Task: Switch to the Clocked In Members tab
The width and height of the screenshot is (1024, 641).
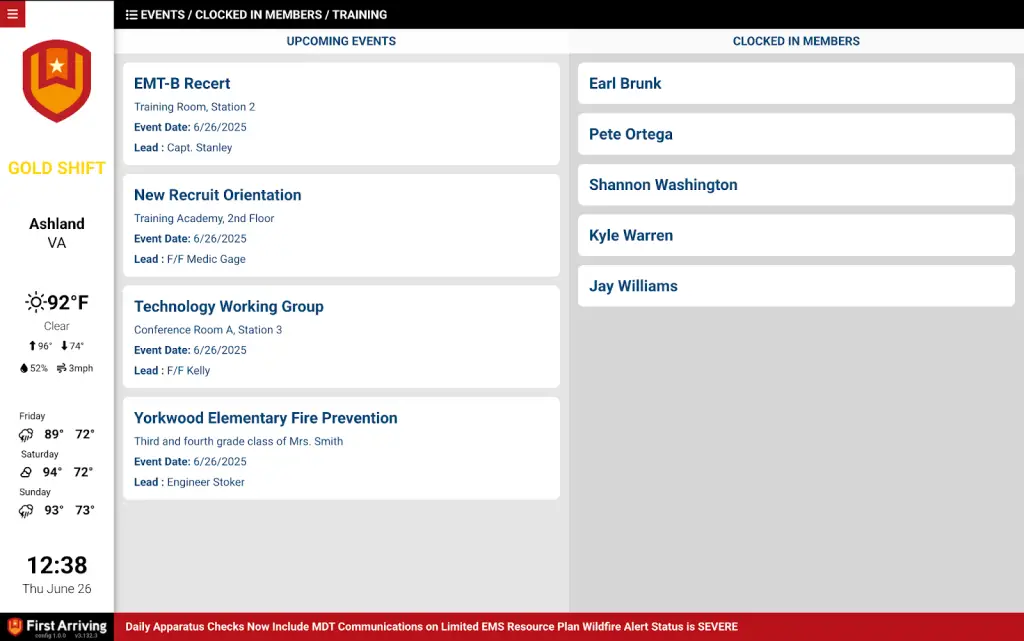Action: [x=796, y=41]
